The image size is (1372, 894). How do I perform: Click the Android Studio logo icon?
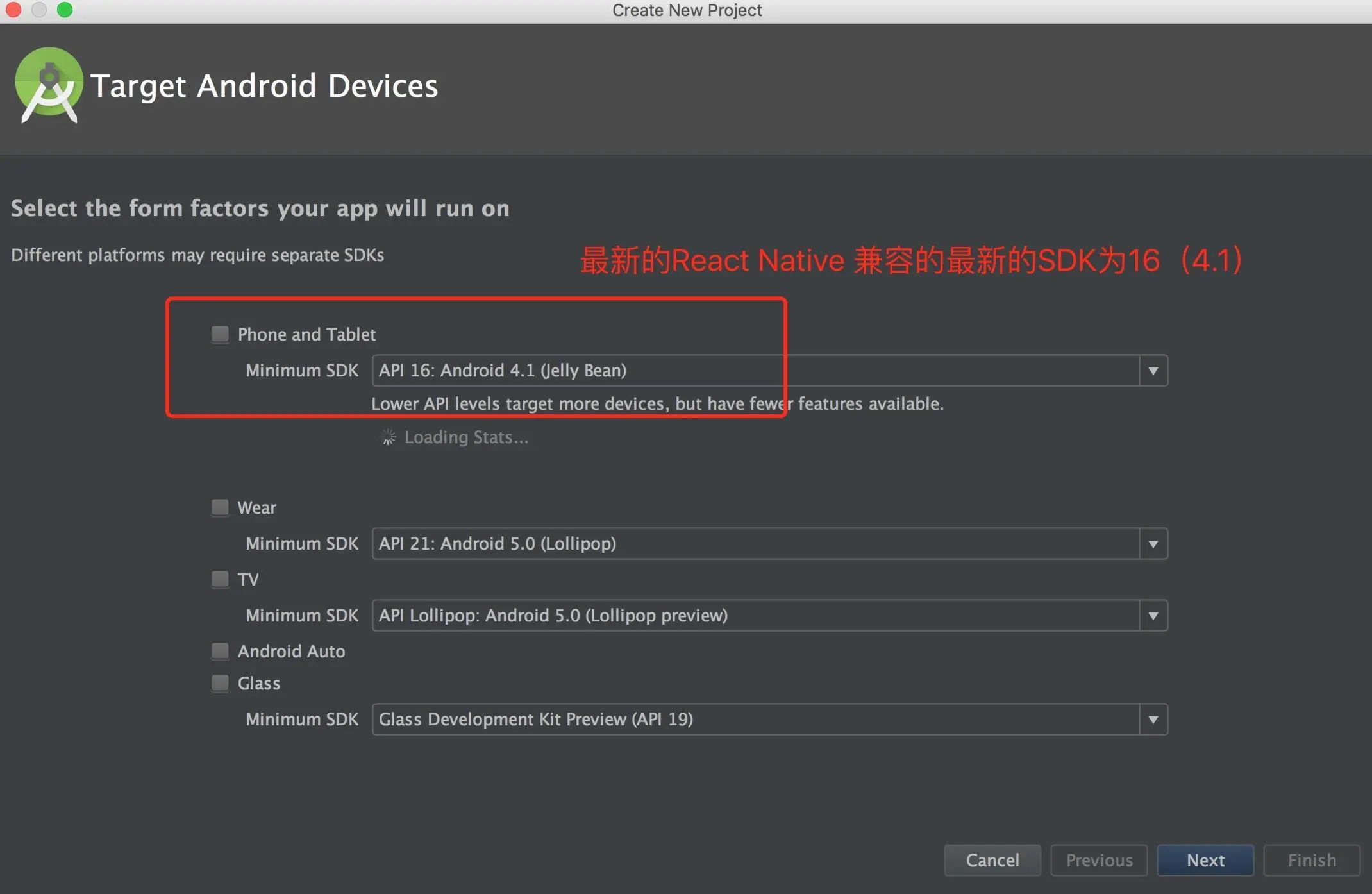coord(49,85)
